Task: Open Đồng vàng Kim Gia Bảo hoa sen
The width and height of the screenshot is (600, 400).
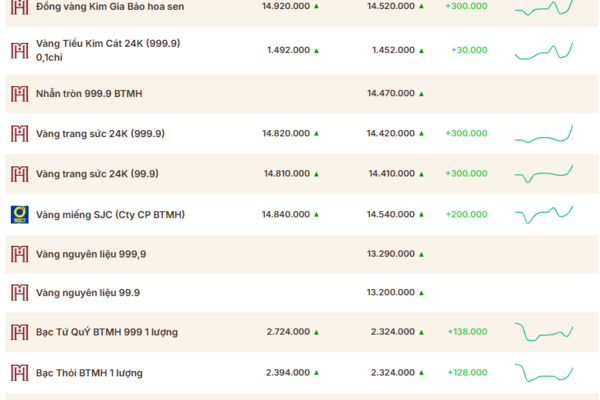Action: [110, 7]
